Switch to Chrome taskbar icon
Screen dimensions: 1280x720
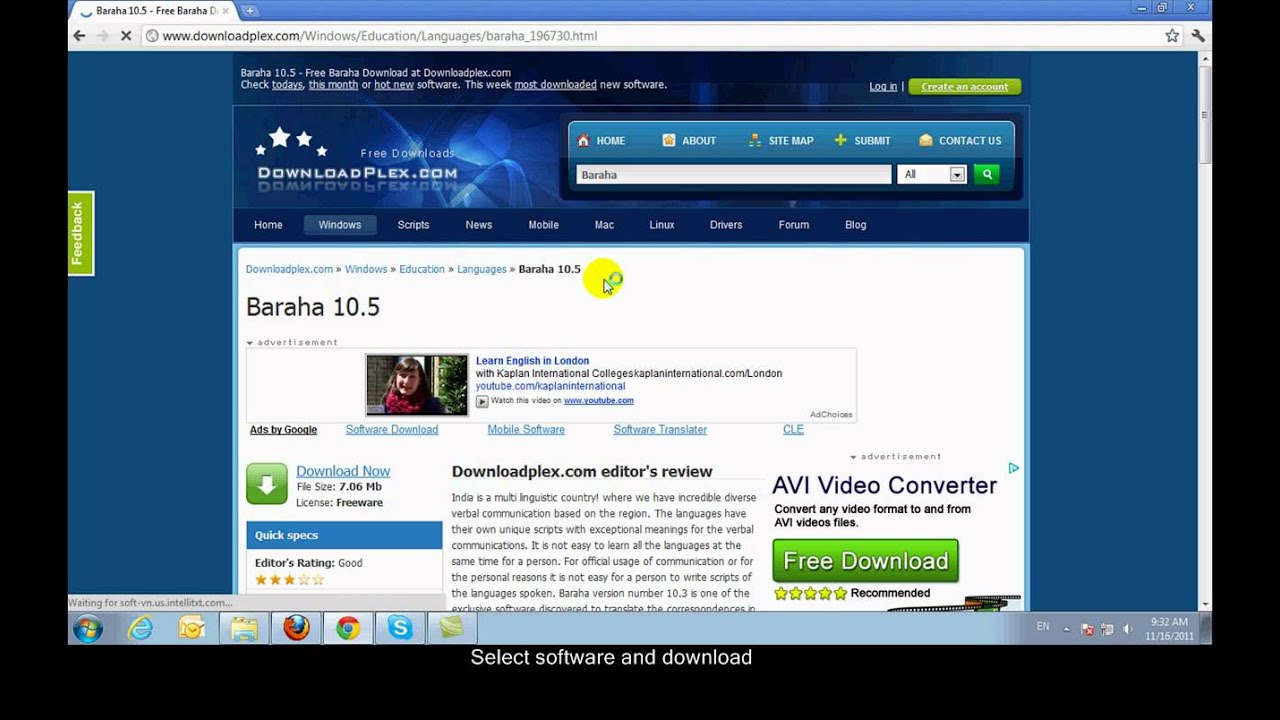pos(348,628)
